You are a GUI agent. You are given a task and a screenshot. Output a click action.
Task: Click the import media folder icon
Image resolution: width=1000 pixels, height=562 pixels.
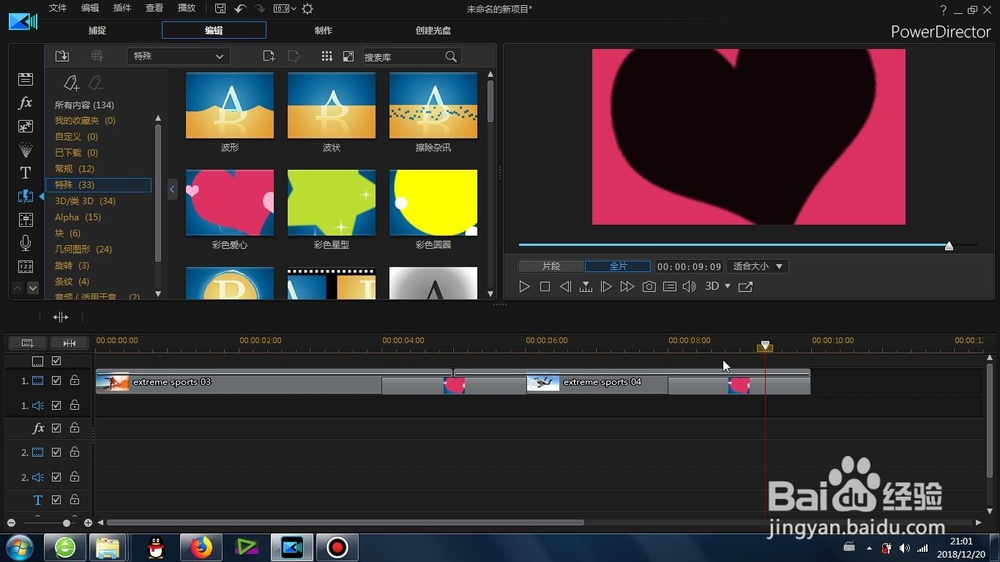pyautogui.click(x=62, y=56)
